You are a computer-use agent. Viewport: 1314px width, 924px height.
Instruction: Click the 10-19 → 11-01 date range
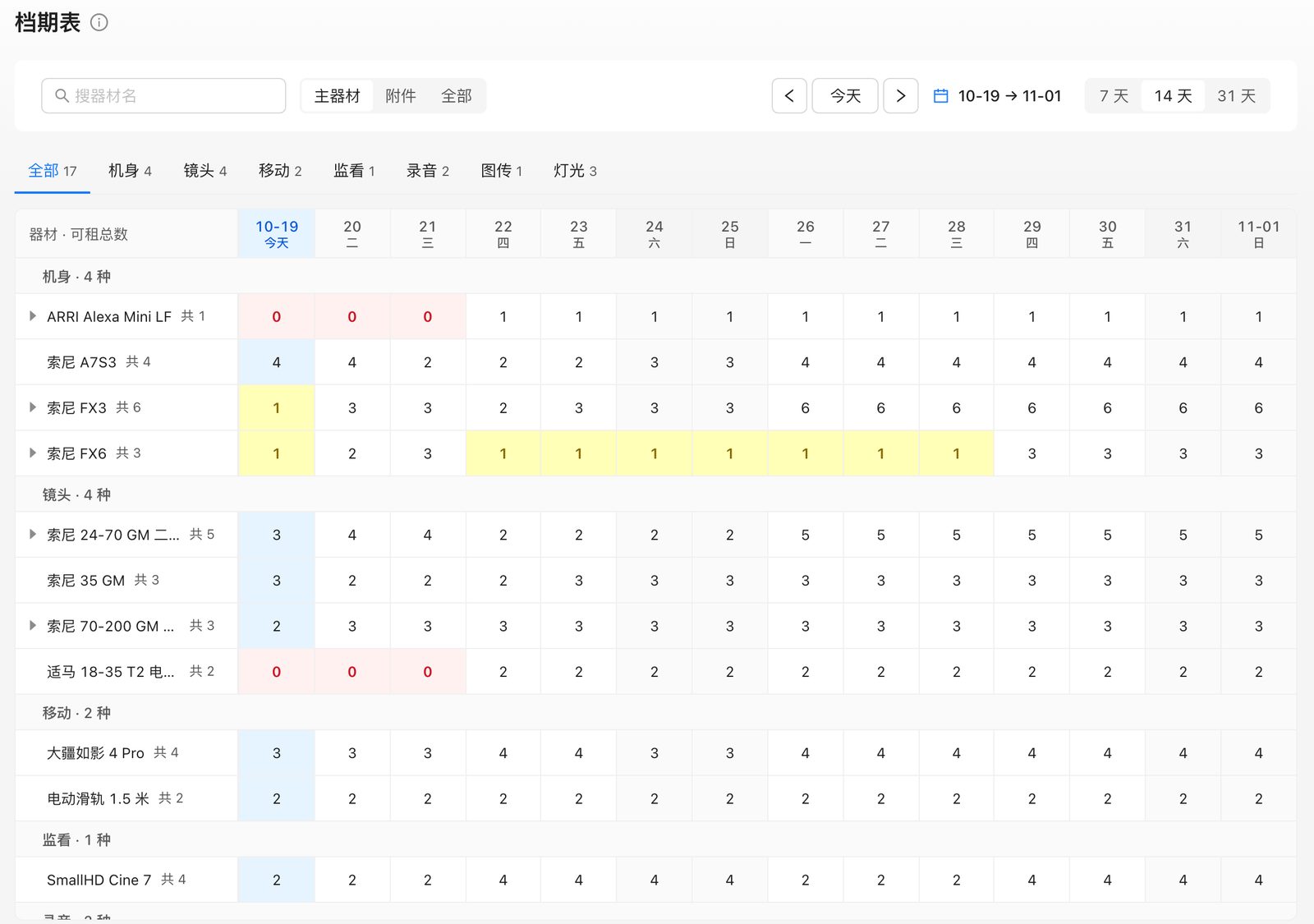1009,96
